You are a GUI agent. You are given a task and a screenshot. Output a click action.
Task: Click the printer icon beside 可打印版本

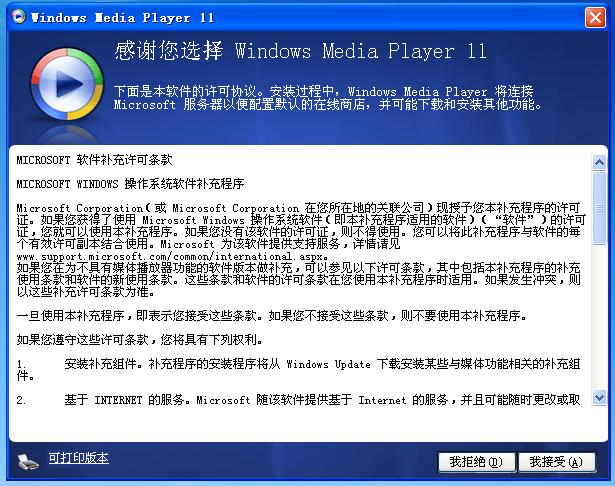pos(28,461)
